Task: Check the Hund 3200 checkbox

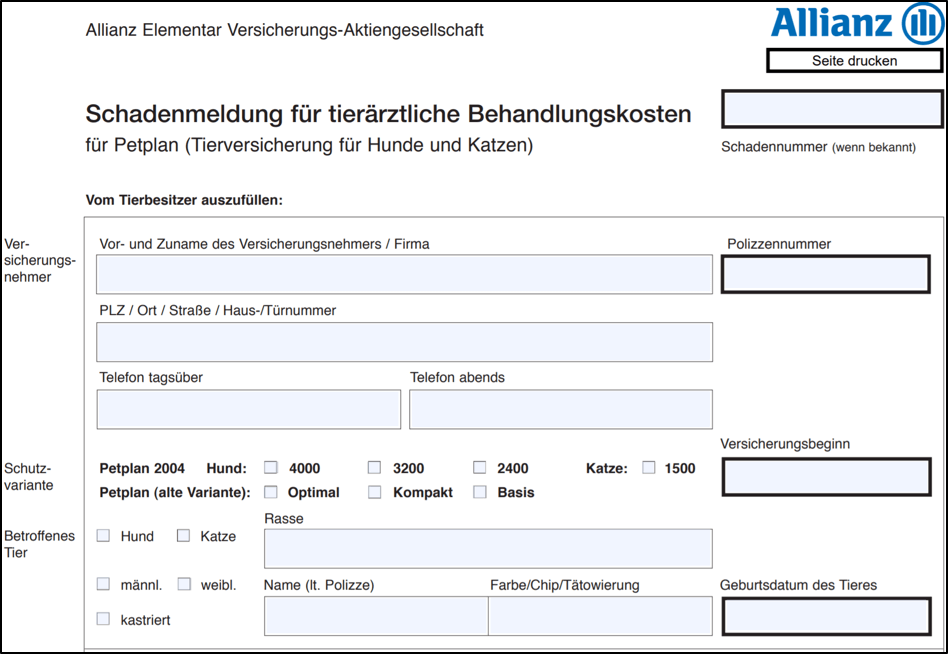Action: [x=375, y=468]
